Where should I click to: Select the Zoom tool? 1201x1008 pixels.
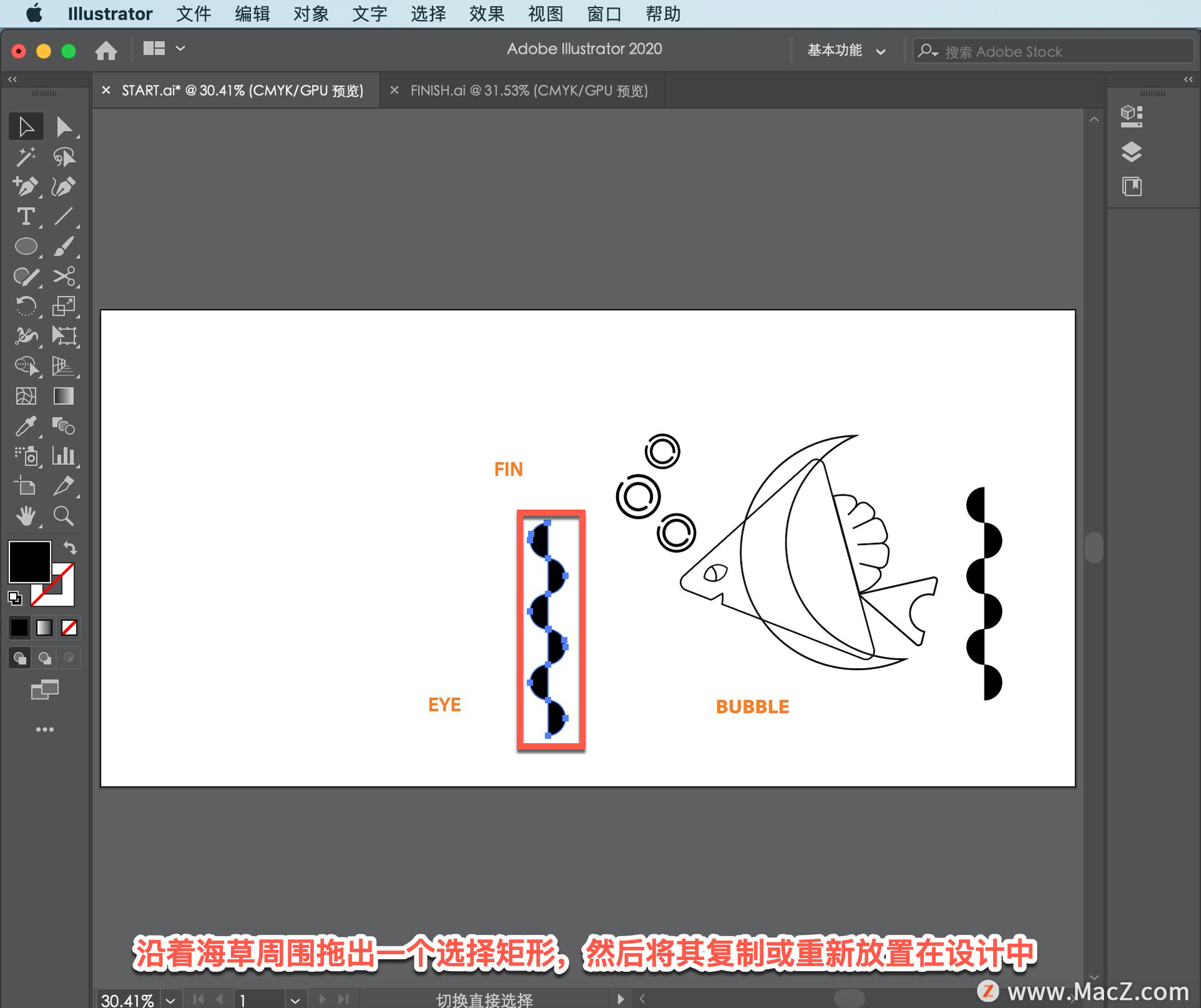(x=64, y=516)
